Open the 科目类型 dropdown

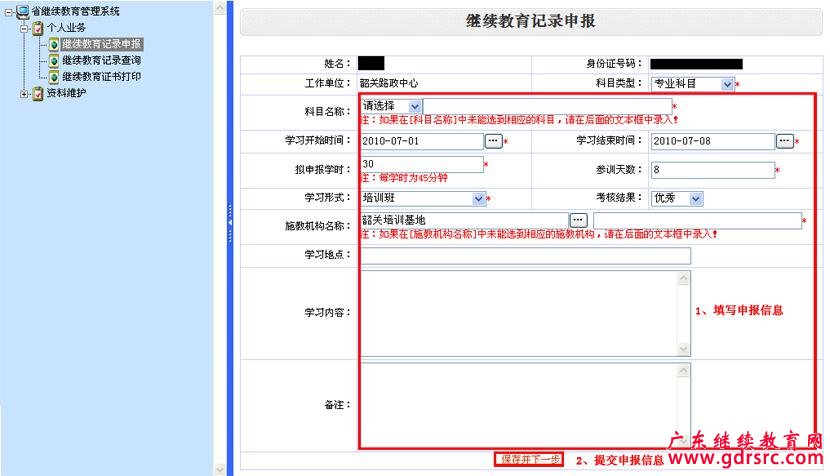click(728, 84)
